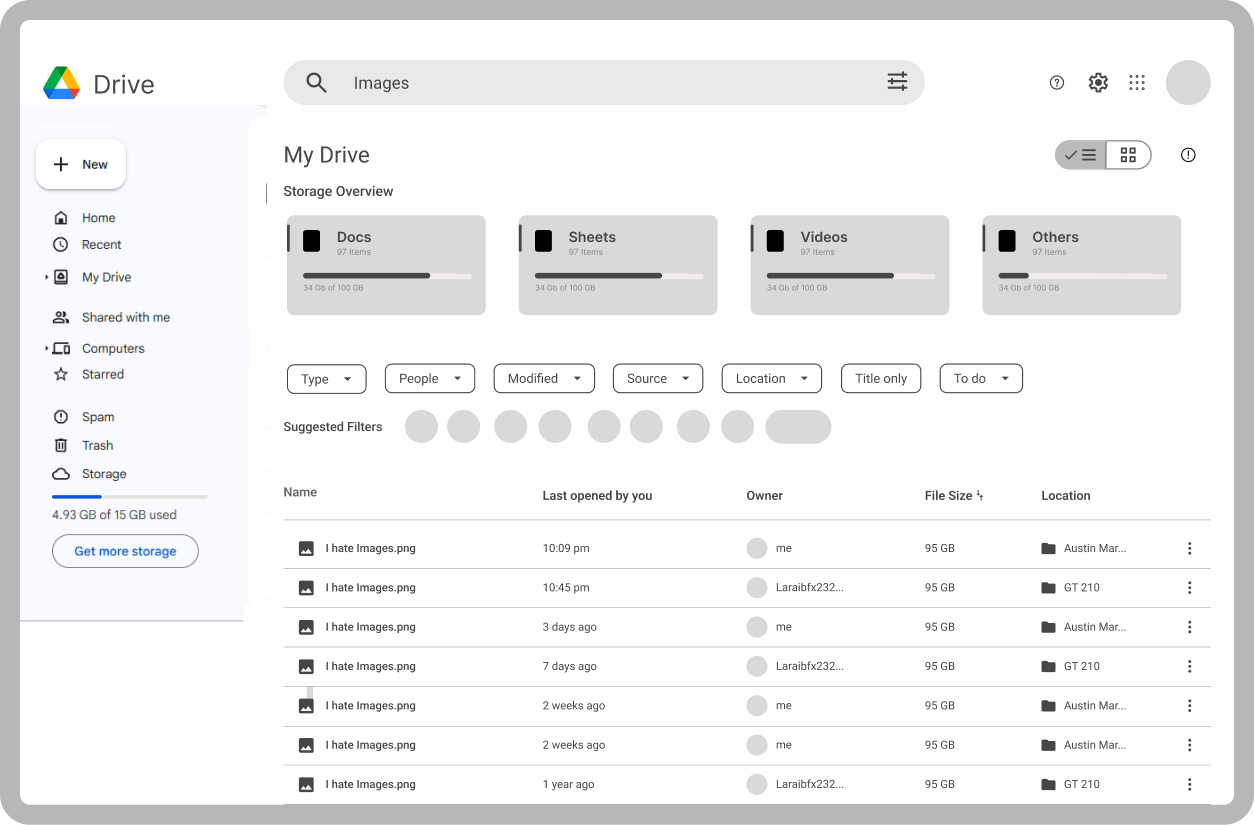1254x825 pixels.
Task: Sort by Location column header
Action: click(1066, 495)
